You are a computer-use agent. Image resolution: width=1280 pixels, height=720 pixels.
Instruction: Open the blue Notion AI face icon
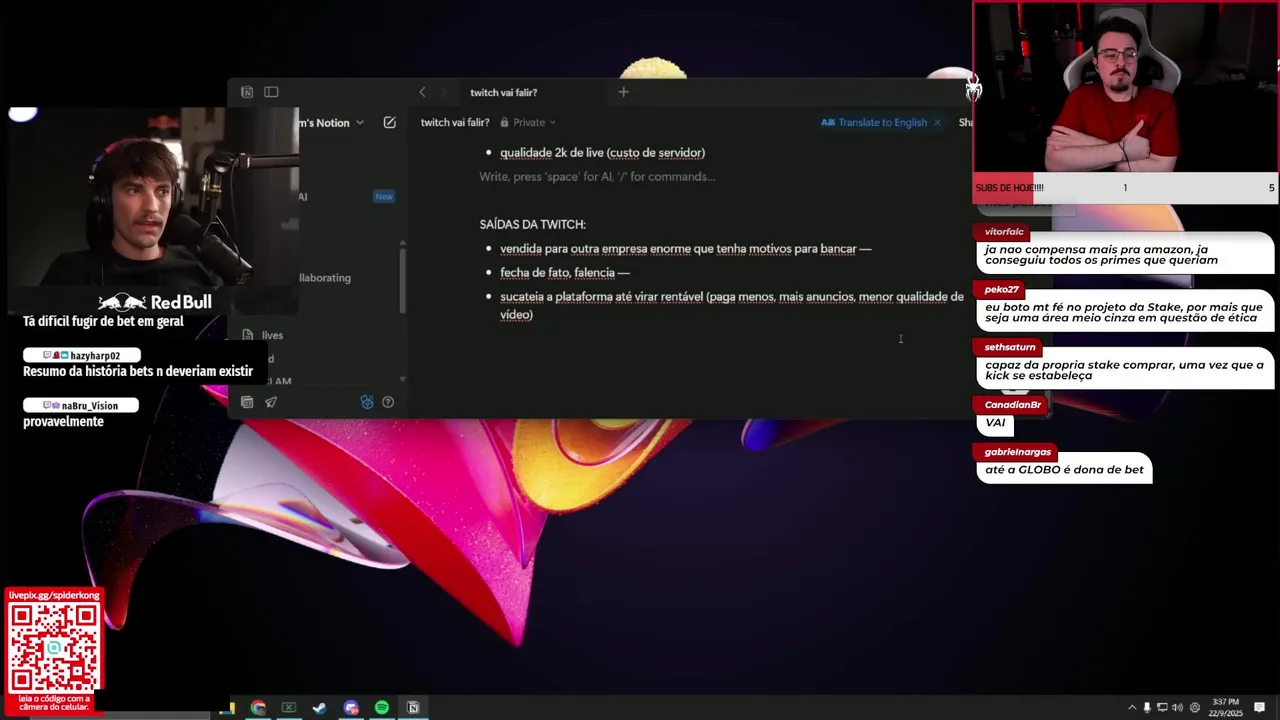tap(367, 402)
